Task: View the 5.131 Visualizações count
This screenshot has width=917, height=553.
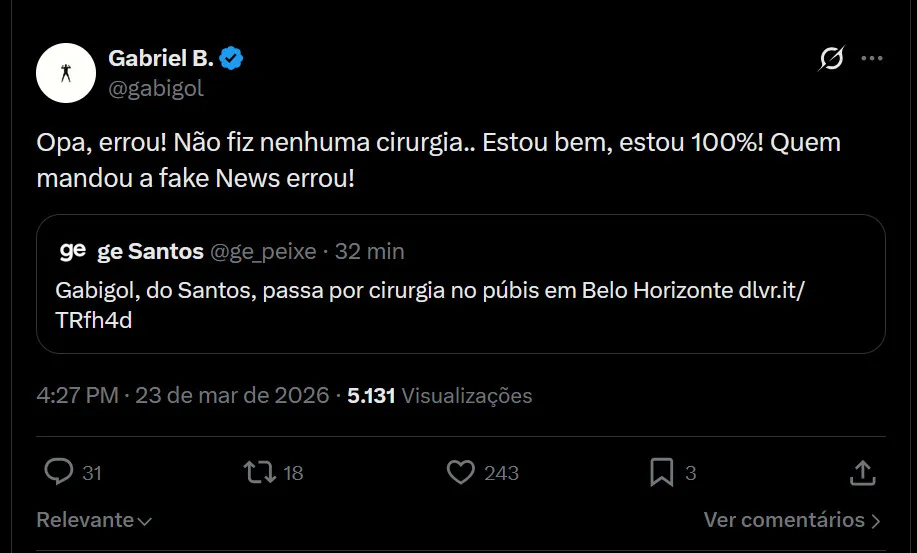Action: pos(439,395)
